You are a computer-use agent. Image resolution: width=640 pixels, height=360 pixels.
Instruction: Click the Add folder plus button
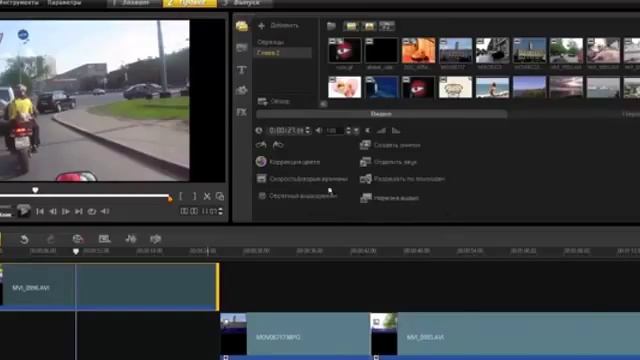tap(262, 26)
